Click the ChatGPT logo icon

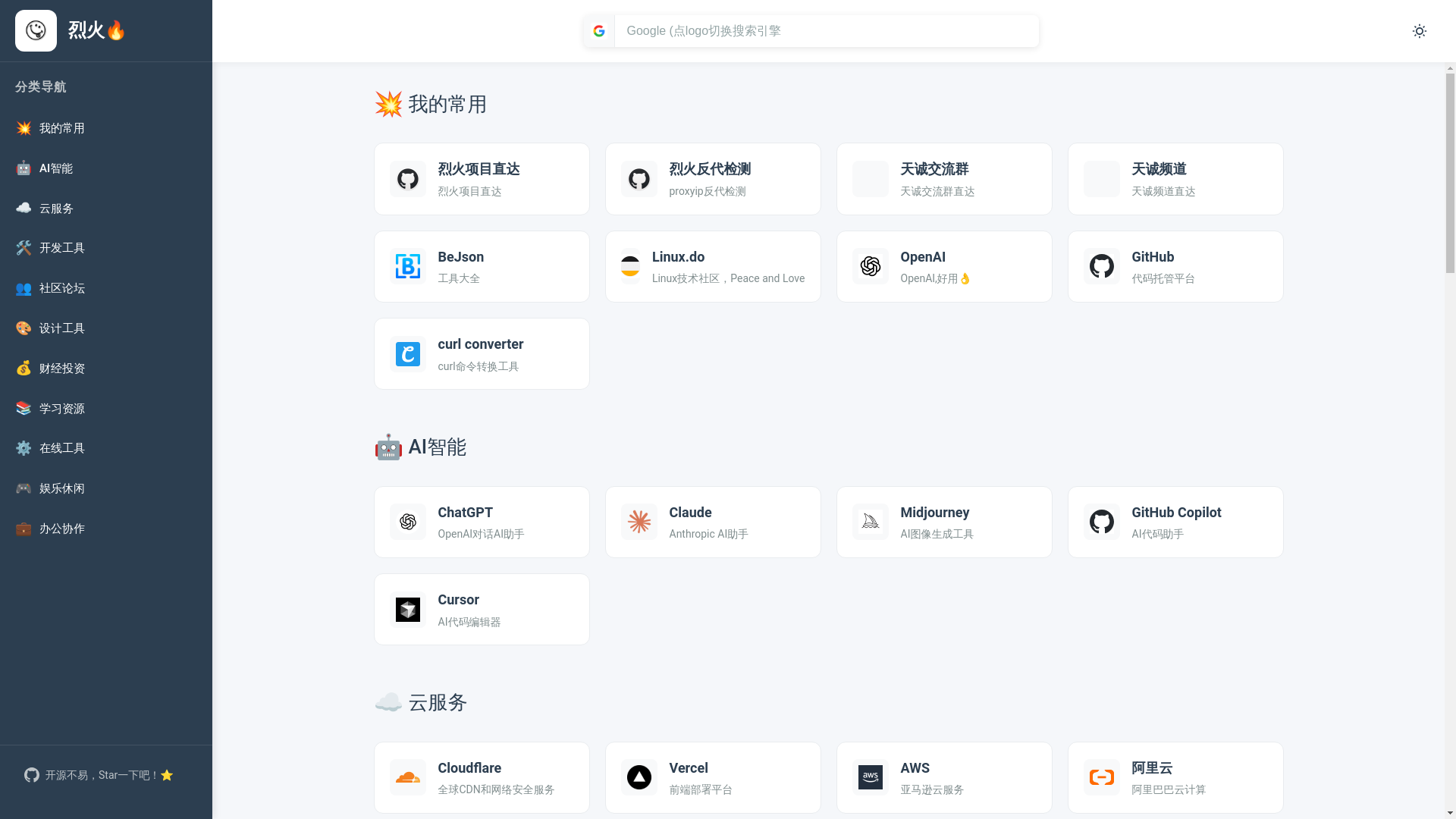[408, 522]
